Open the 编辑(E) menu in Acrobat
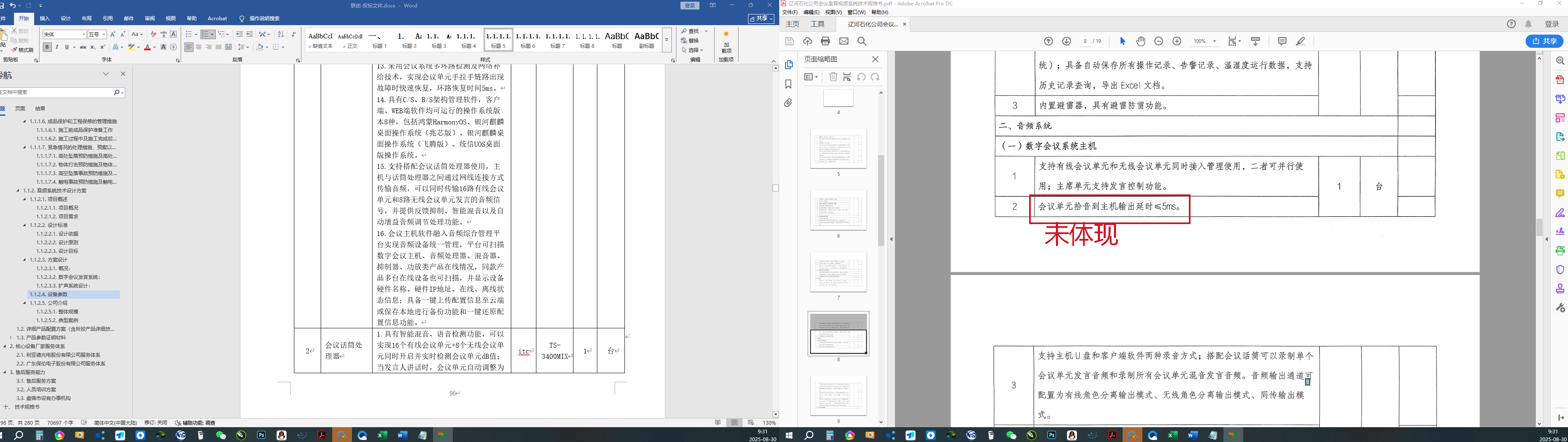Image resolution: width=1568 pixels, height=442 pixels. (x=811, y=12)
